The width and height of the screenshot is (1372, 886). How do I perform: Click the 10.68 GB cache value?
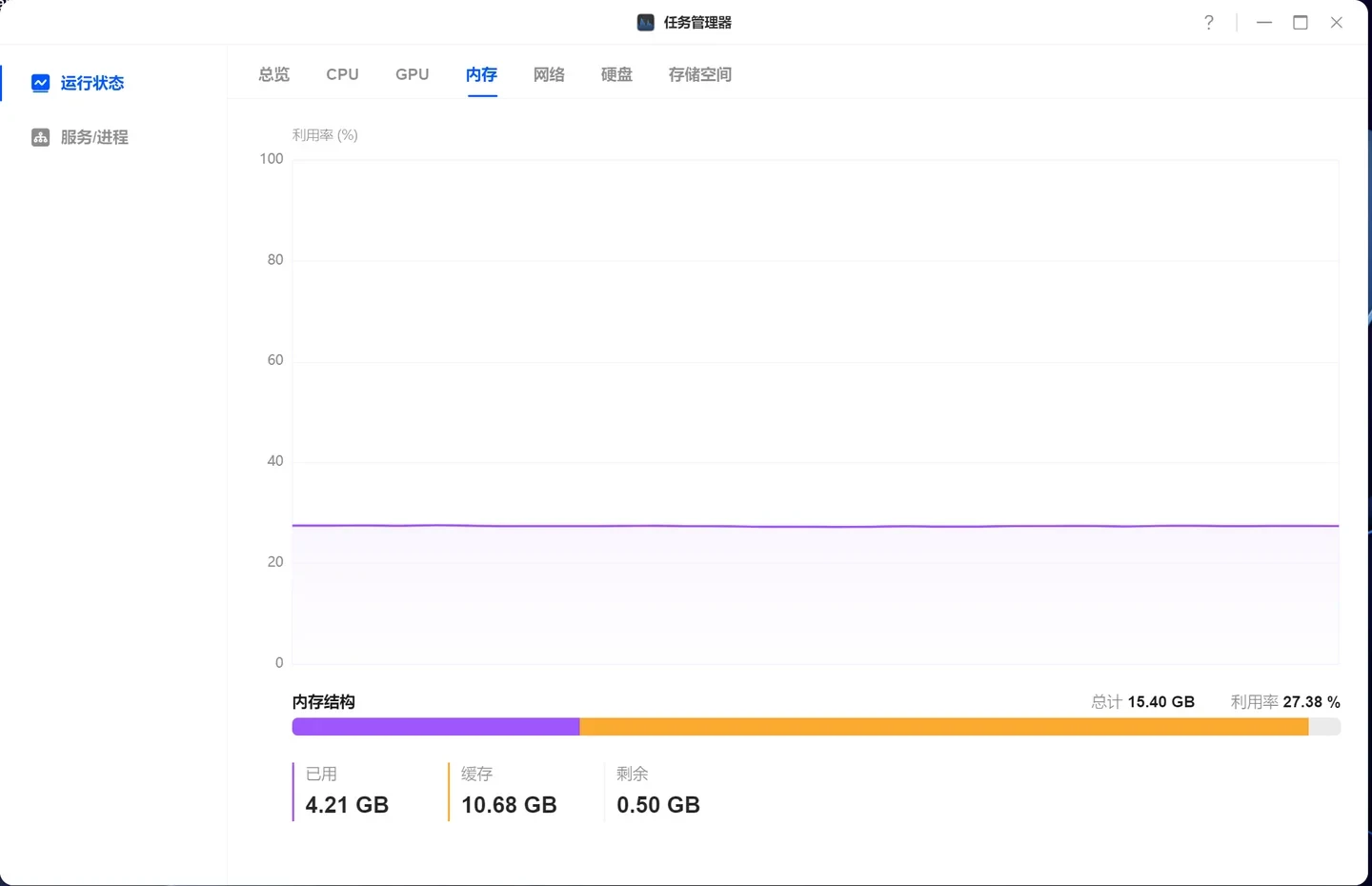[509, 805]
